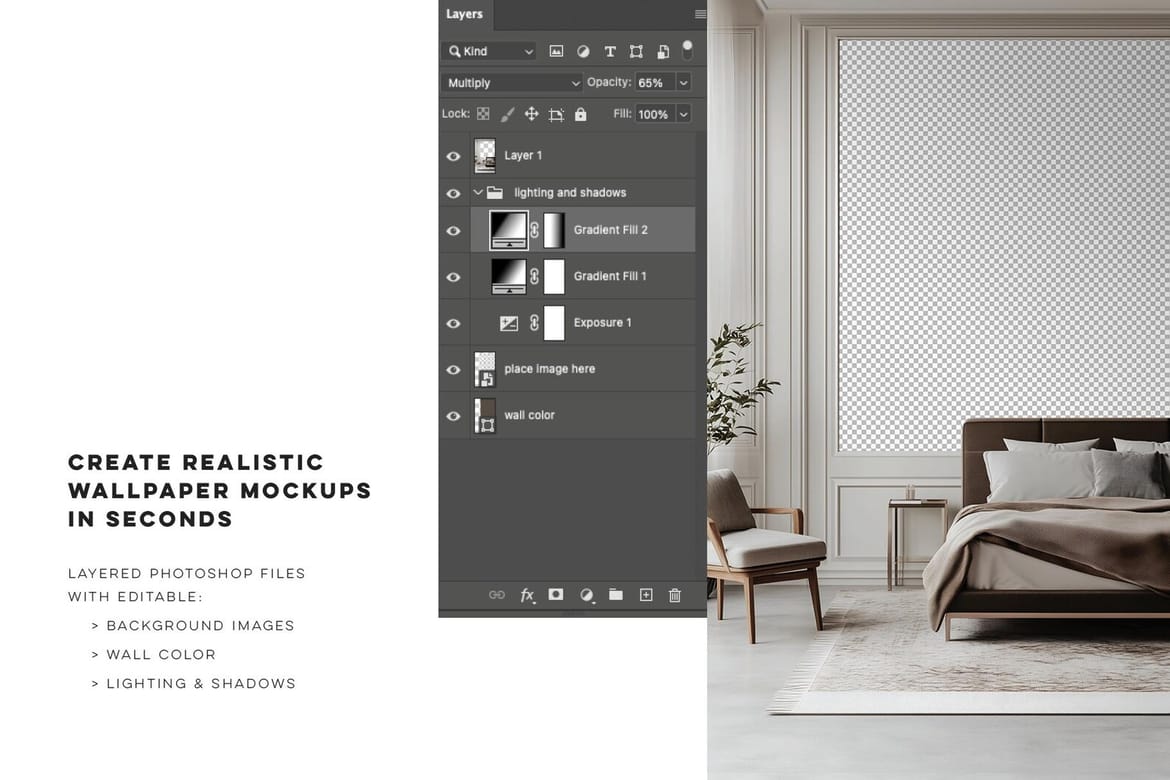Add a layer mask button
1170x780 pixels.
pyautogui.click(x=556, y=594)
